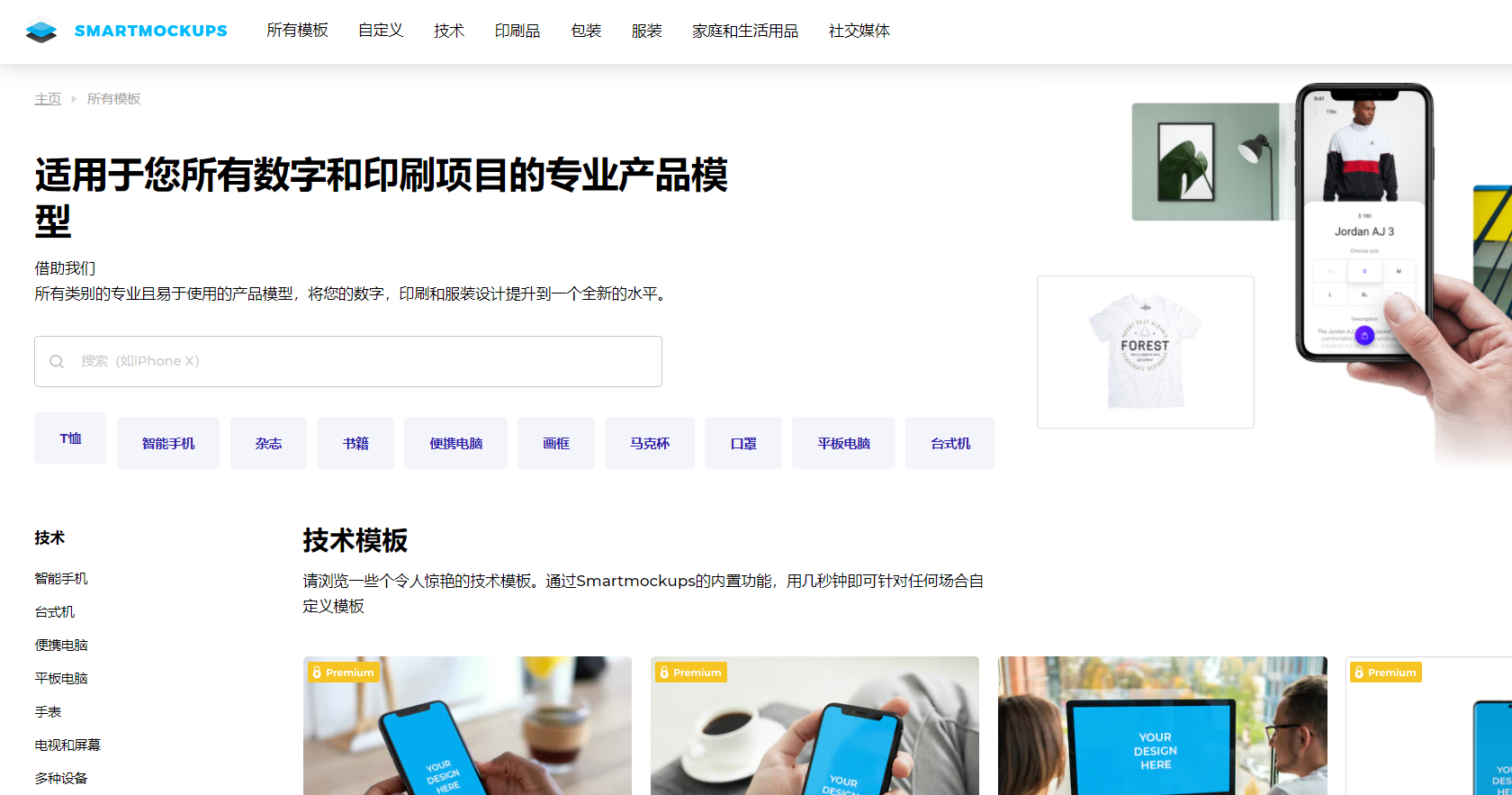Open 电视和屏幕 in the sidebar
This screenshot has height=795, width=1512.
click(67, 745)
